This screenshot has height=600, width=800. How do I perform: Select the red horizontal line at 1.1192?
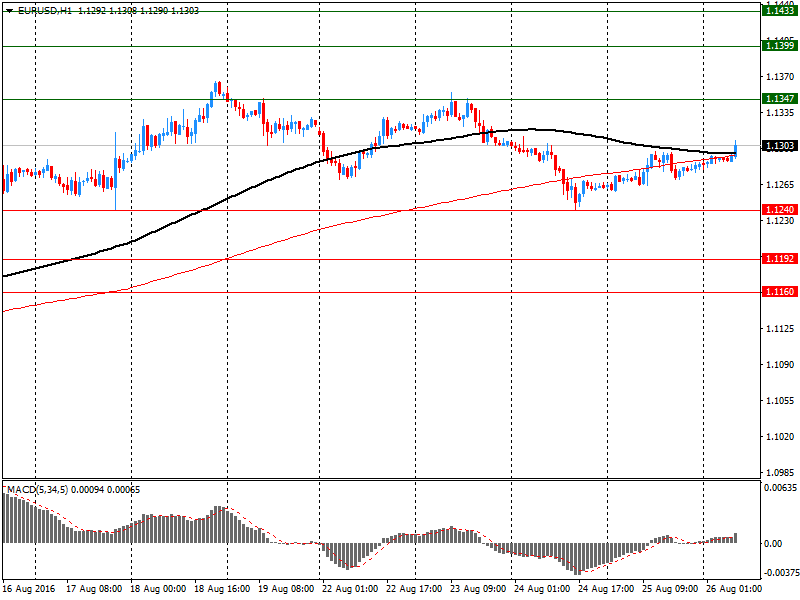point(382,259)
